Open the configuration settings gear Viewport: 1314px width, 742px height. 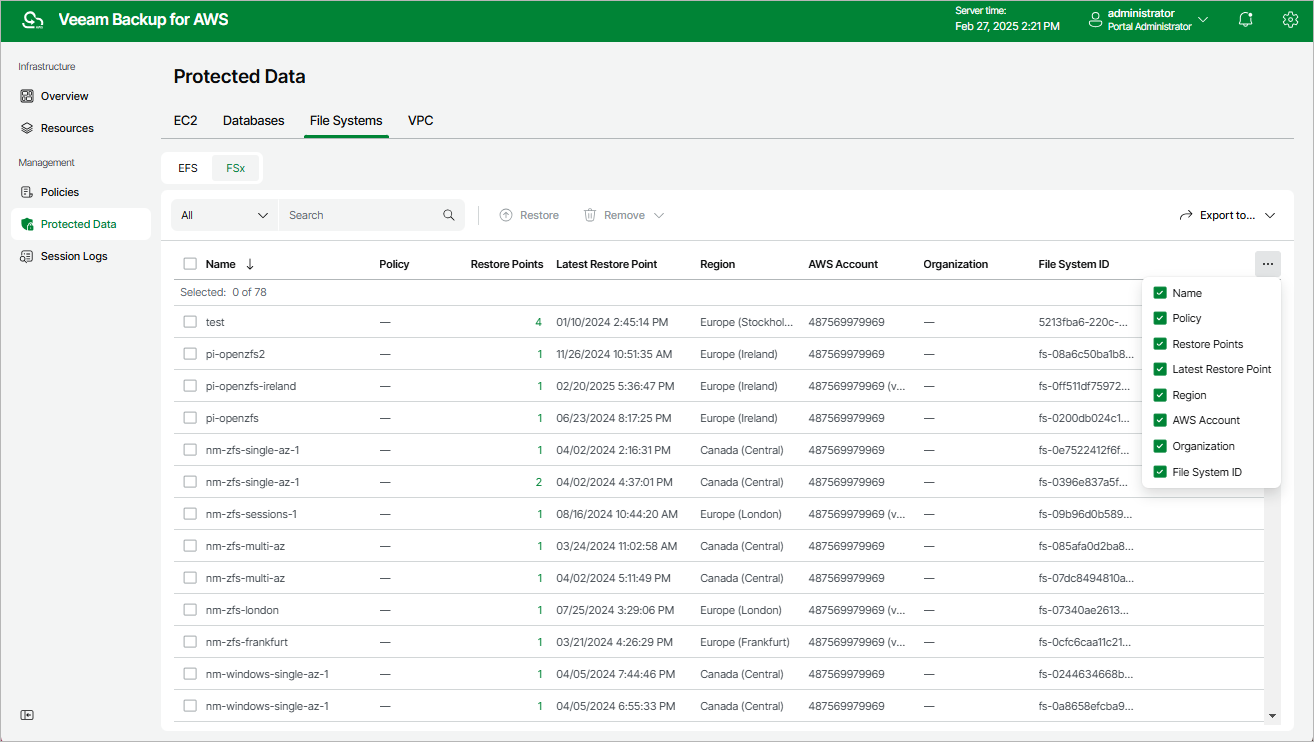coord(1289,19)
